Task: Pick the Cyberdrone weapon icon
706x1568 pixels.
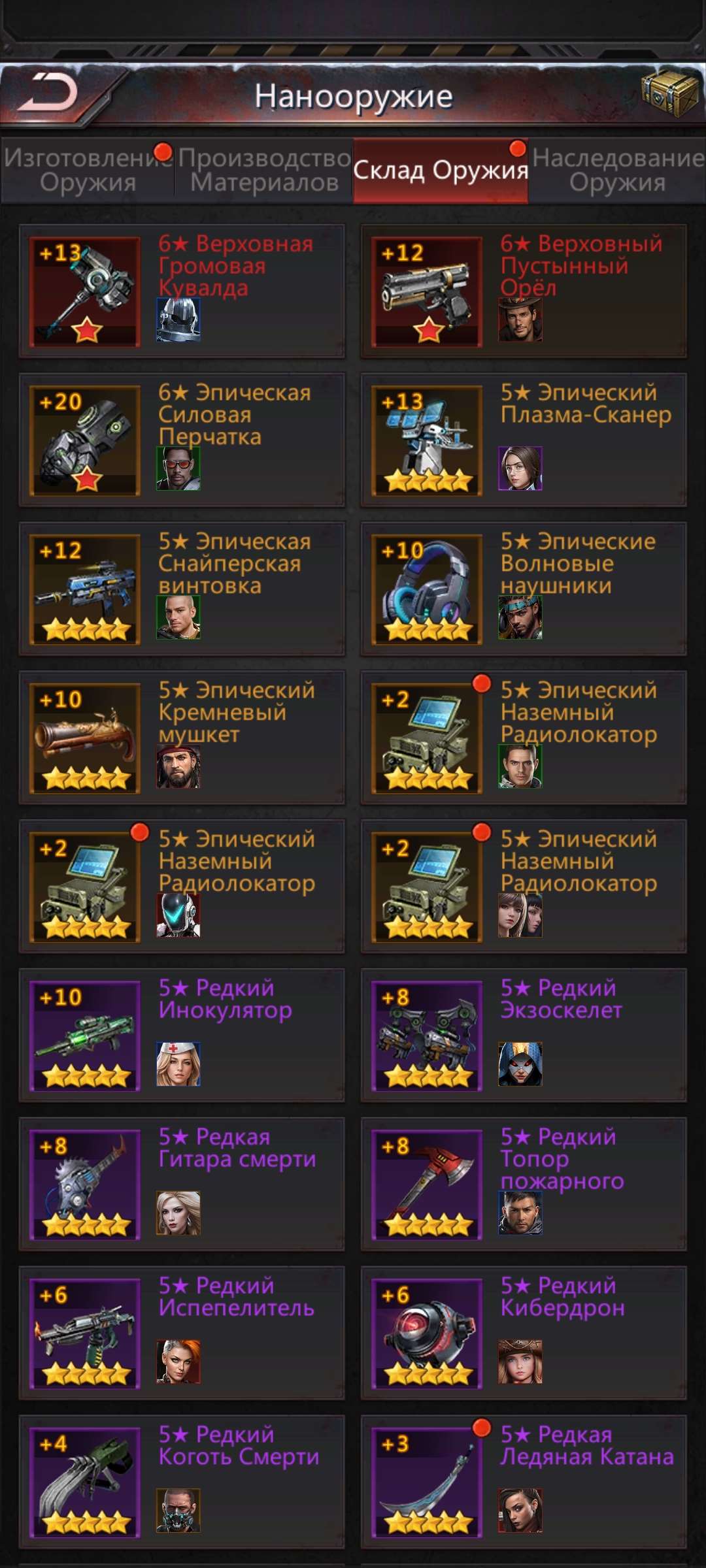Action: pyautogui.click(x=427, y=1333)
